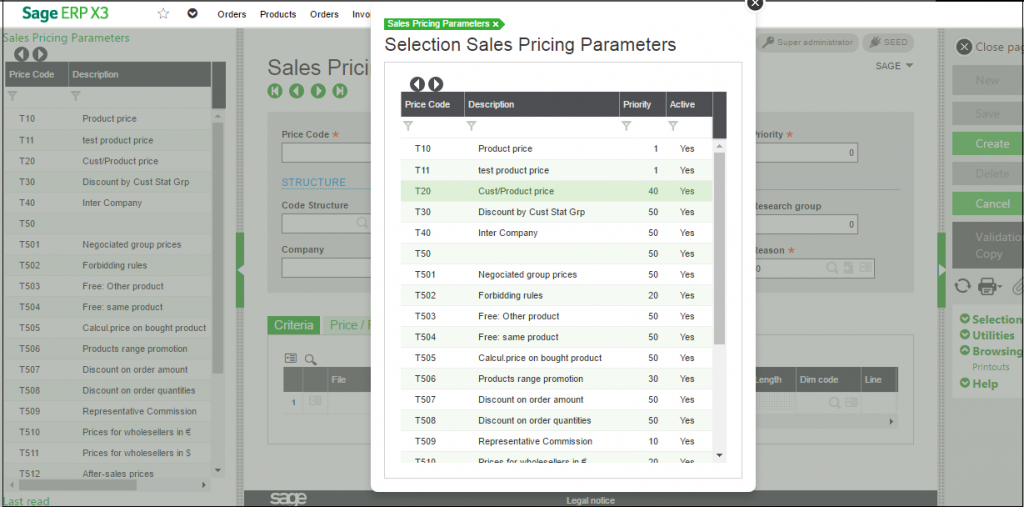This screenshot has width=1024, height=507.
Task: Expand the right panel green handle
Action: [x=942, y=270]
